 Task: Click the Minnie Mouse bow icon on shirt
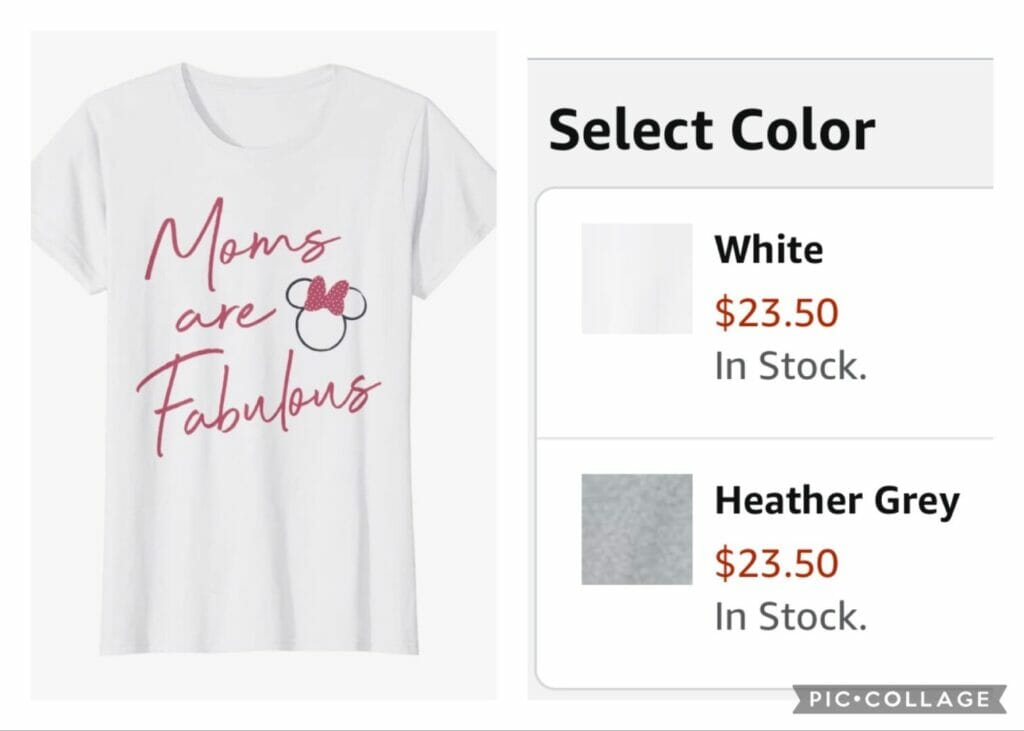pos(327,295)
